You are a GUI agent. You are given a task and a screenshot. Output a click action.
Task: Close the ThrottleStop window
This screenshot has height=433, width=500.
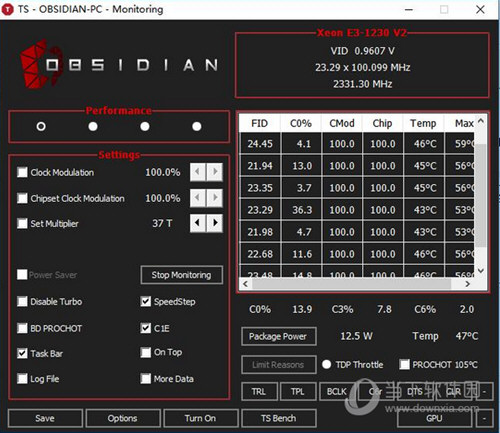(480, 9)
